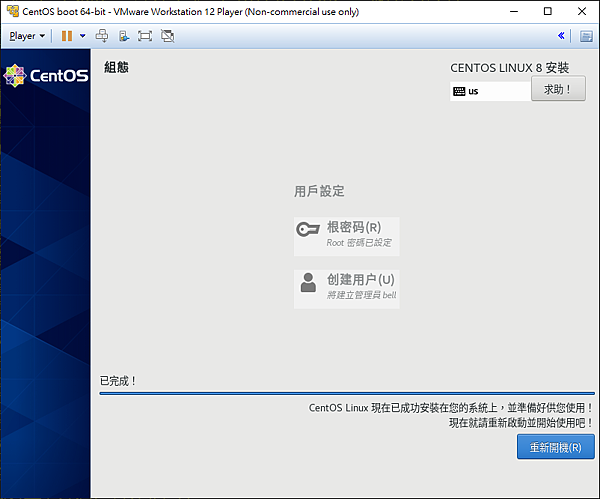
Task: Toggle Unity mode icon
Action: (x=168, y=36)
